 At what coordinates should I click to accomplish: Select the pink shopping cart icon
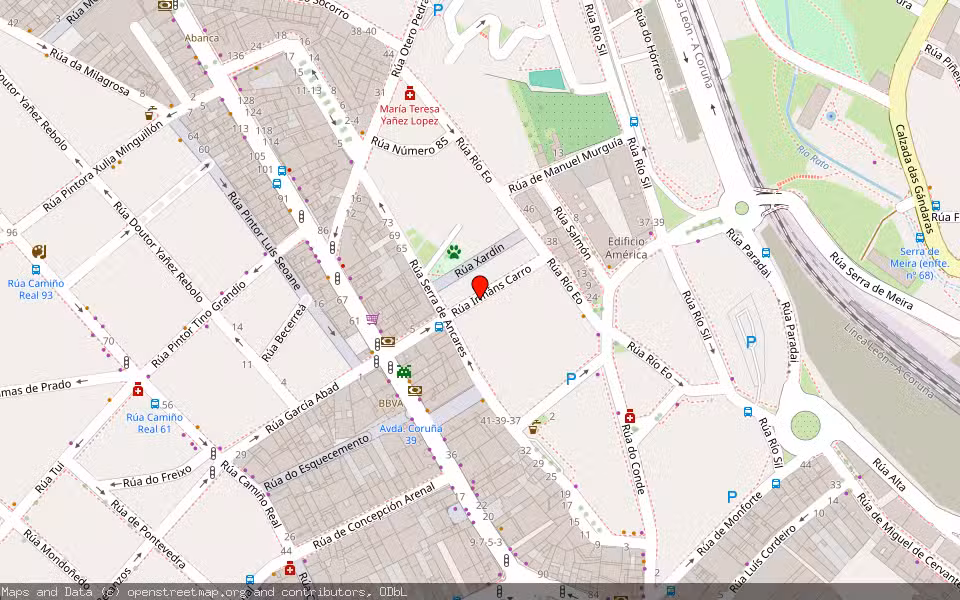point(372,318)
